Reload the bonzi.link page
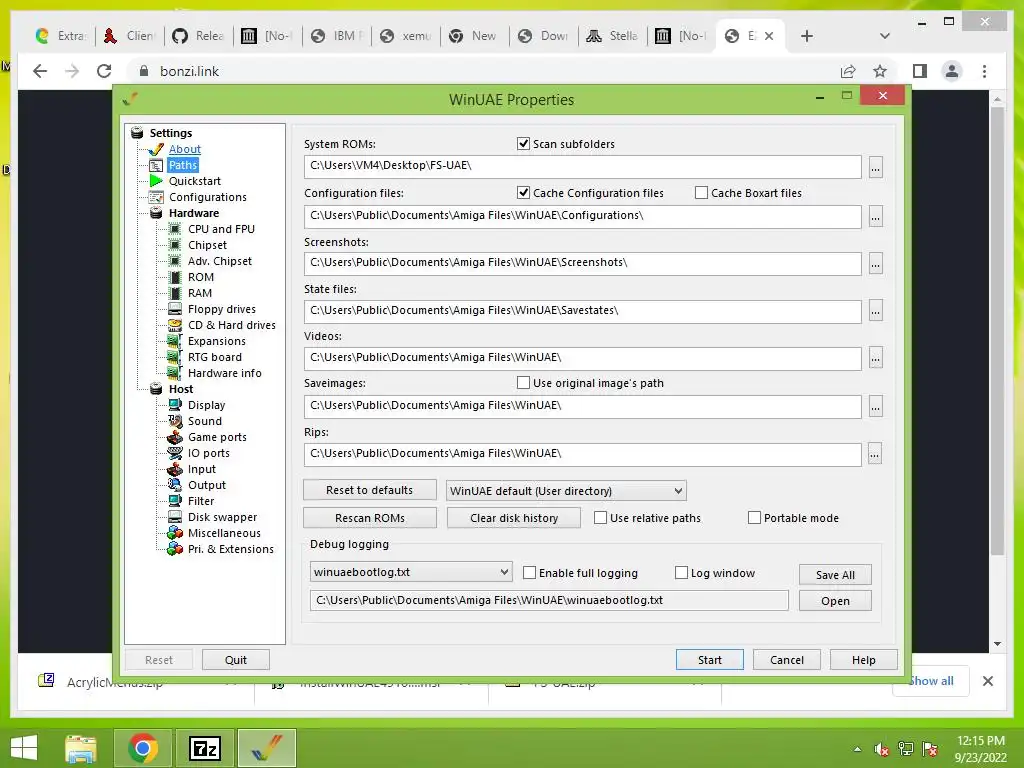1024x768 pixels. pos(104,71)
